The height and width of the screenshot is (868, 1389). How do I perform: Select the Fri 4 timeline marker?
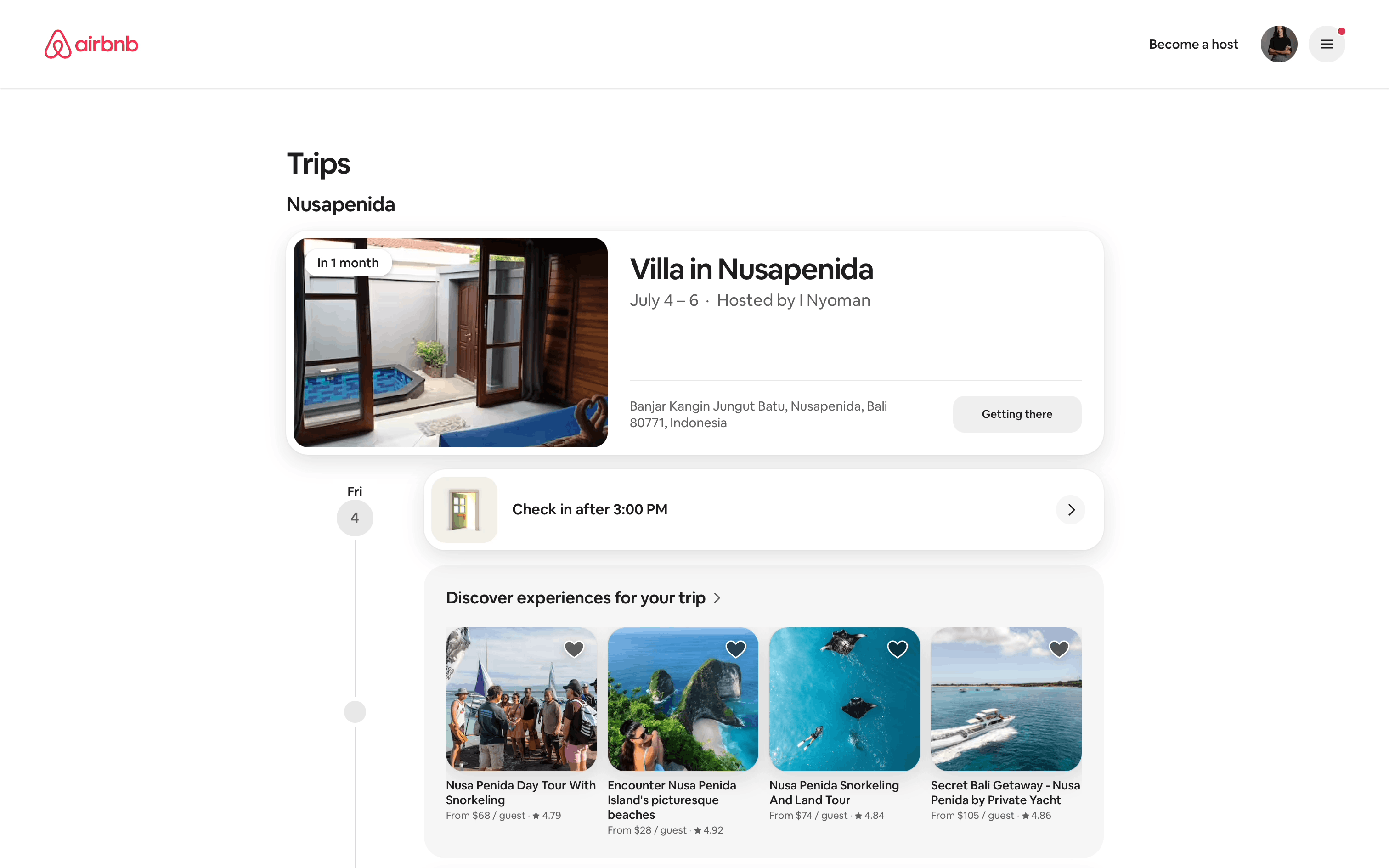point(355,518)
